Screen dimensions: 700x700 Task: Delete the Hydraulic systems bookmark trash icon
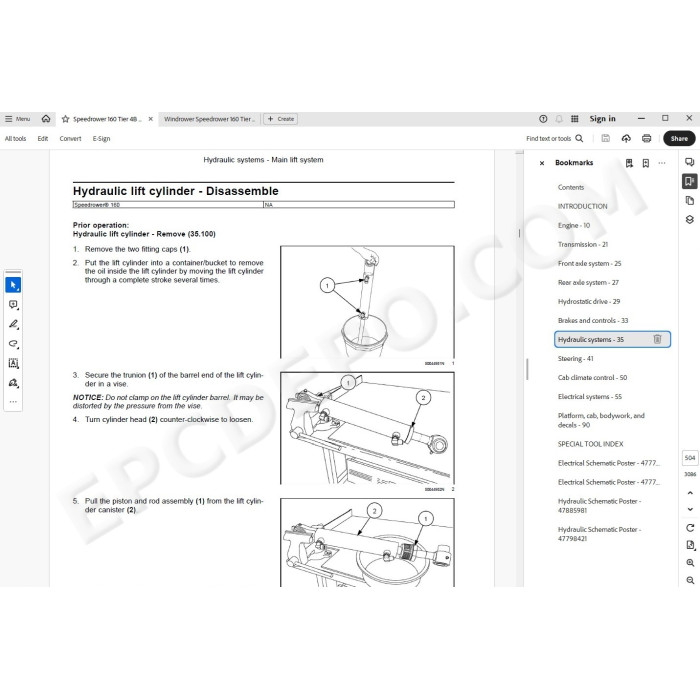[x=657, y=339]
